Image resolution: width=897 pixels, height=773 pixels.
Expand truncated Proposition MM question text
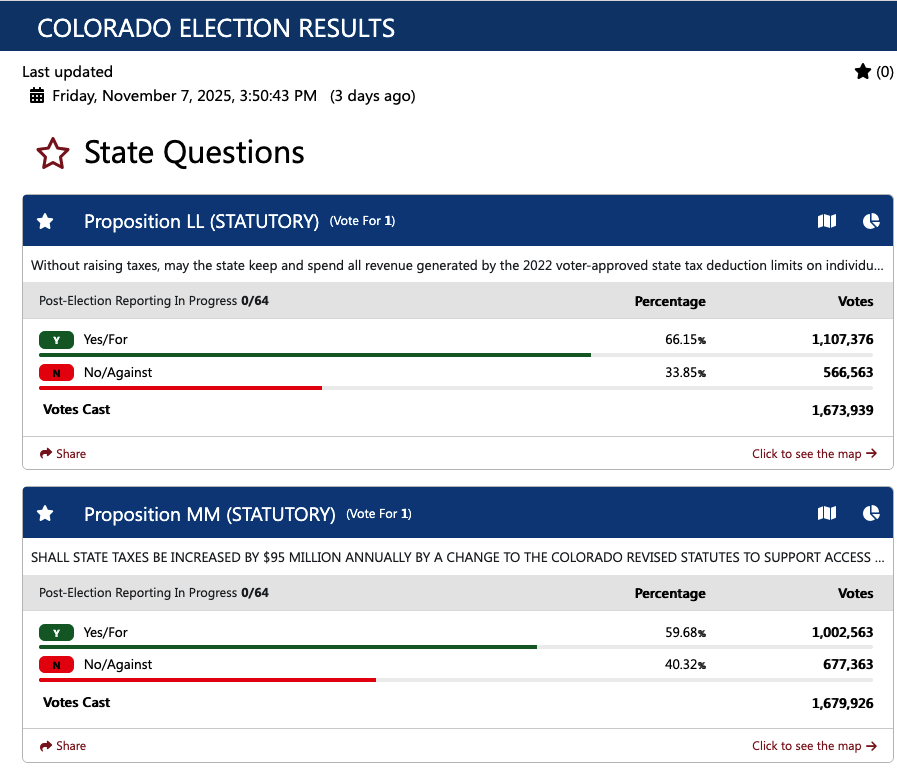coord(457,558)
